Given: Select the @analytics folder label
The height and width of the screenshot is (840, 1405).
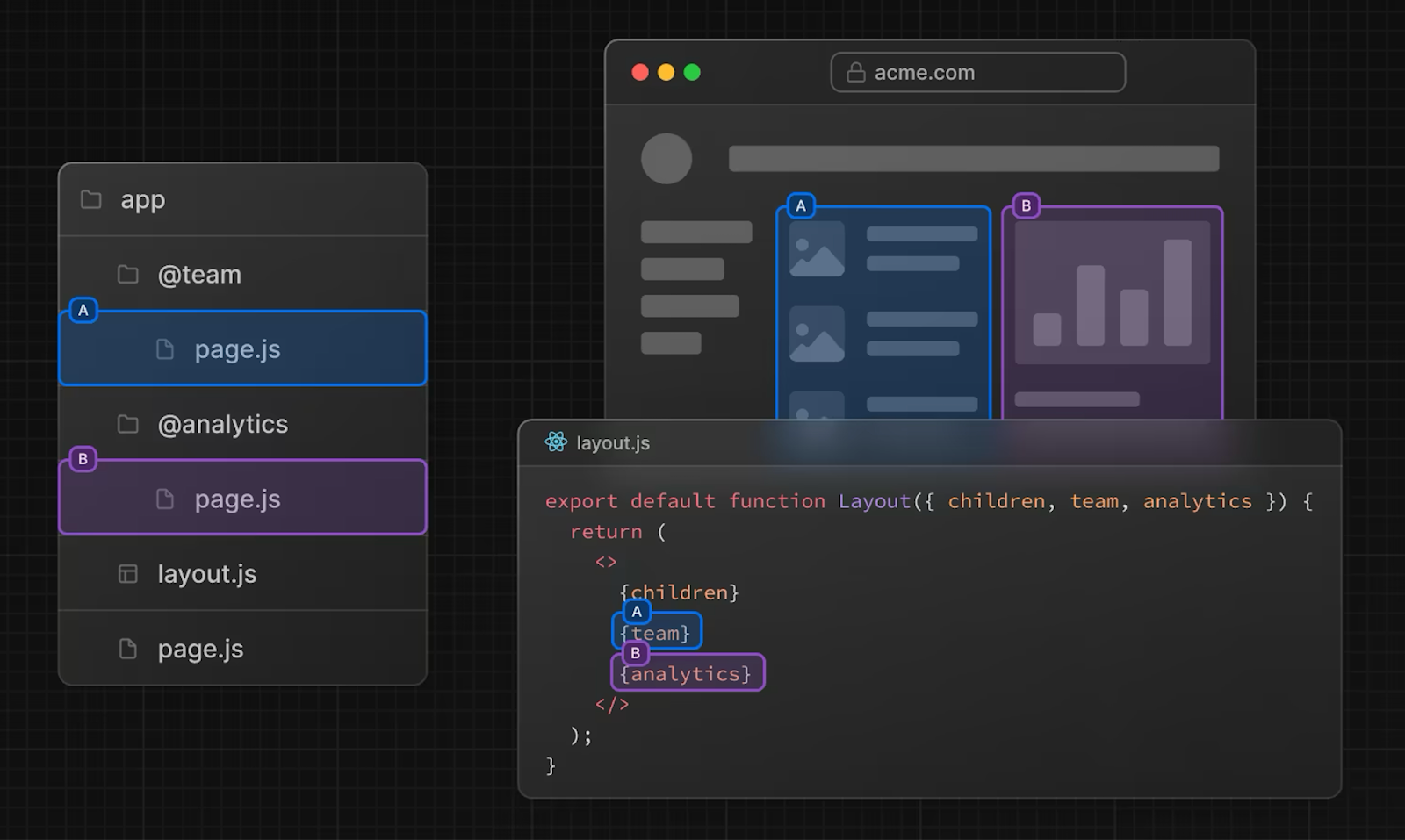Looking at the screenshot, I should tap(223, 425).
